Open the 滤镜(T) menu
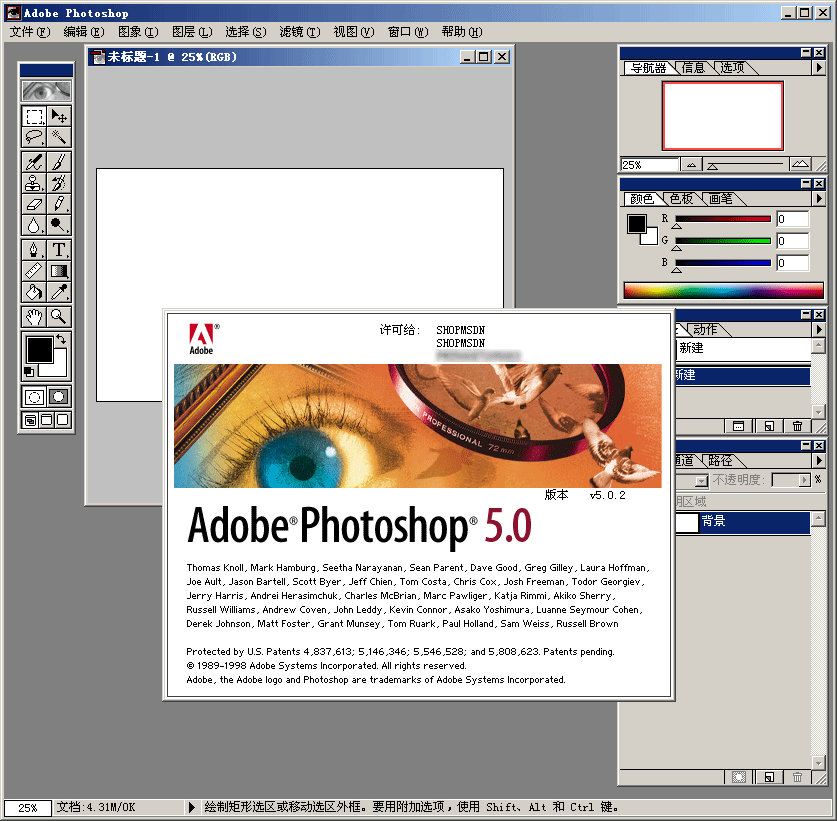Image resolution: width=837 pixels, height=821 pixels. [x=300, y=32]
